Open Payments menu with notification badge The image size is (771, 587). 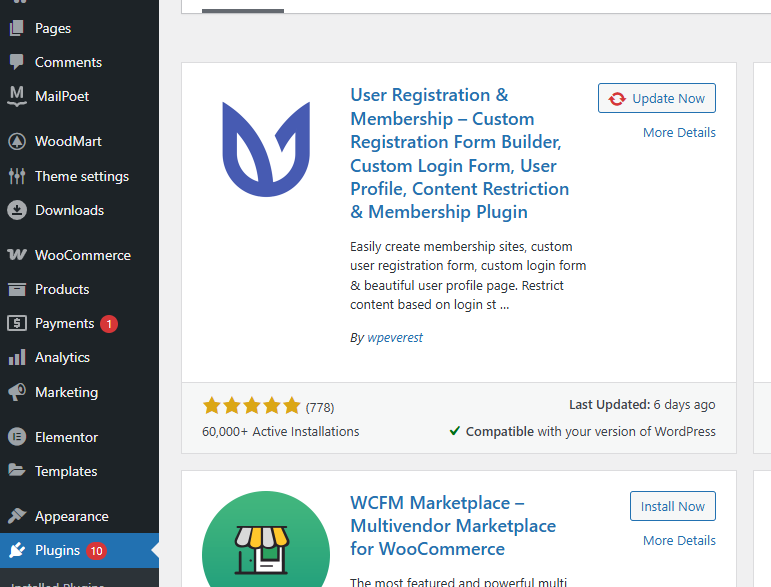(x=65, y=323)
